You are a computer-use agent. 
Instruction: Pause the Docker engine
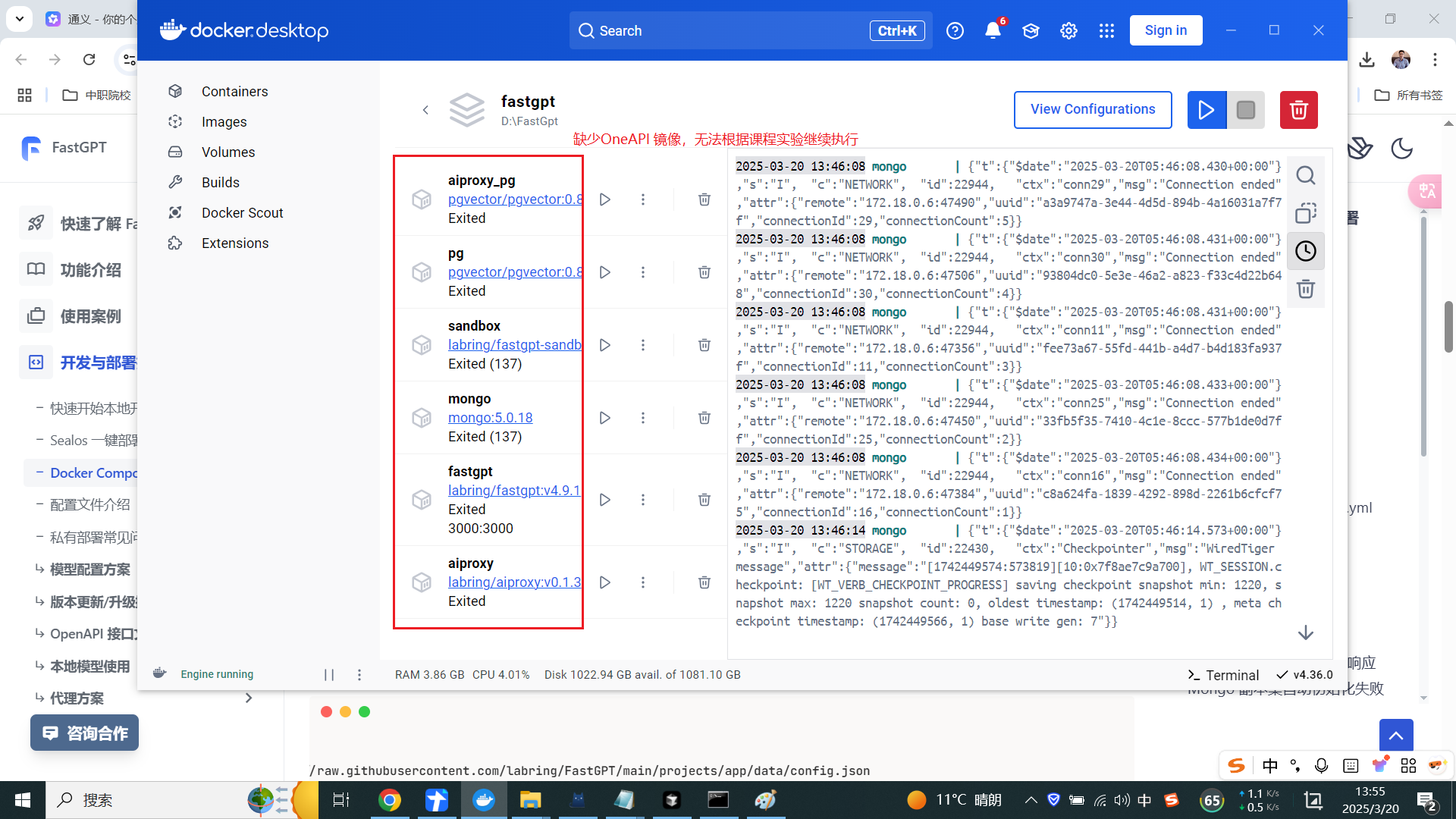pyautogui.click(x=329, y=674)
